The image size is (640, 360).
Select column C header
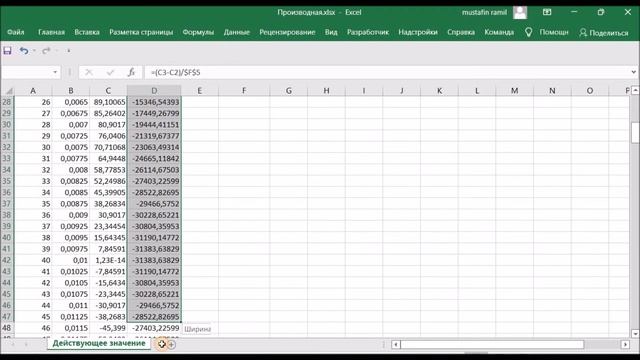point(108,91)
